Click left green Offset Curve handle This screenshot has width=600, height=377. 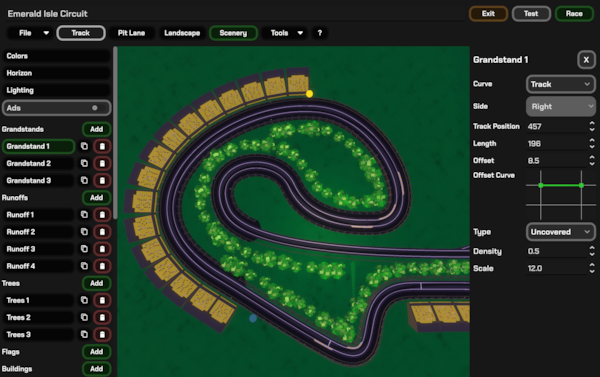[541, 185]
